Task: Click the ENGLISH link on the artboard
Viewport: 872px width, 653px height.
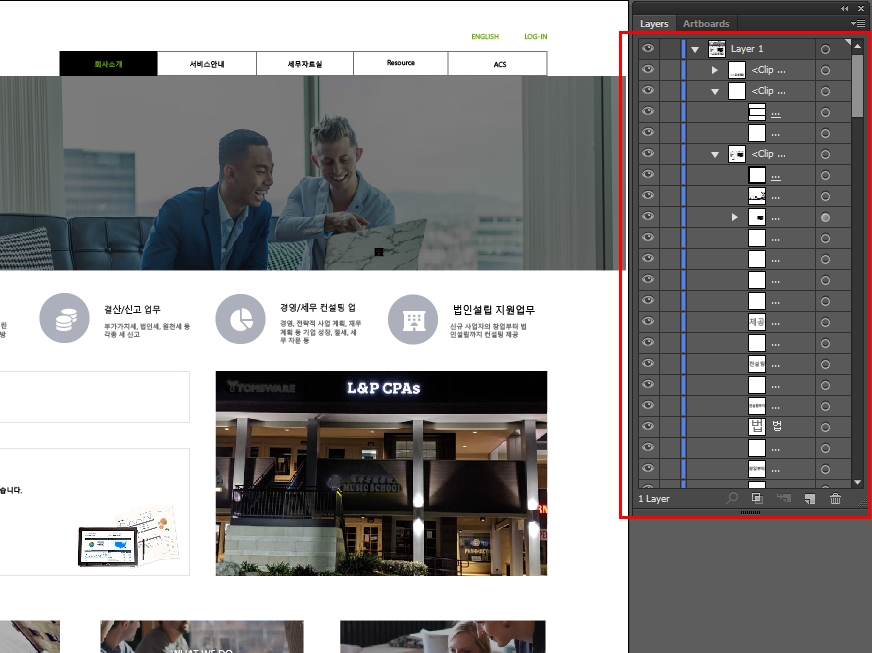Action: click(x=485, y=36)
